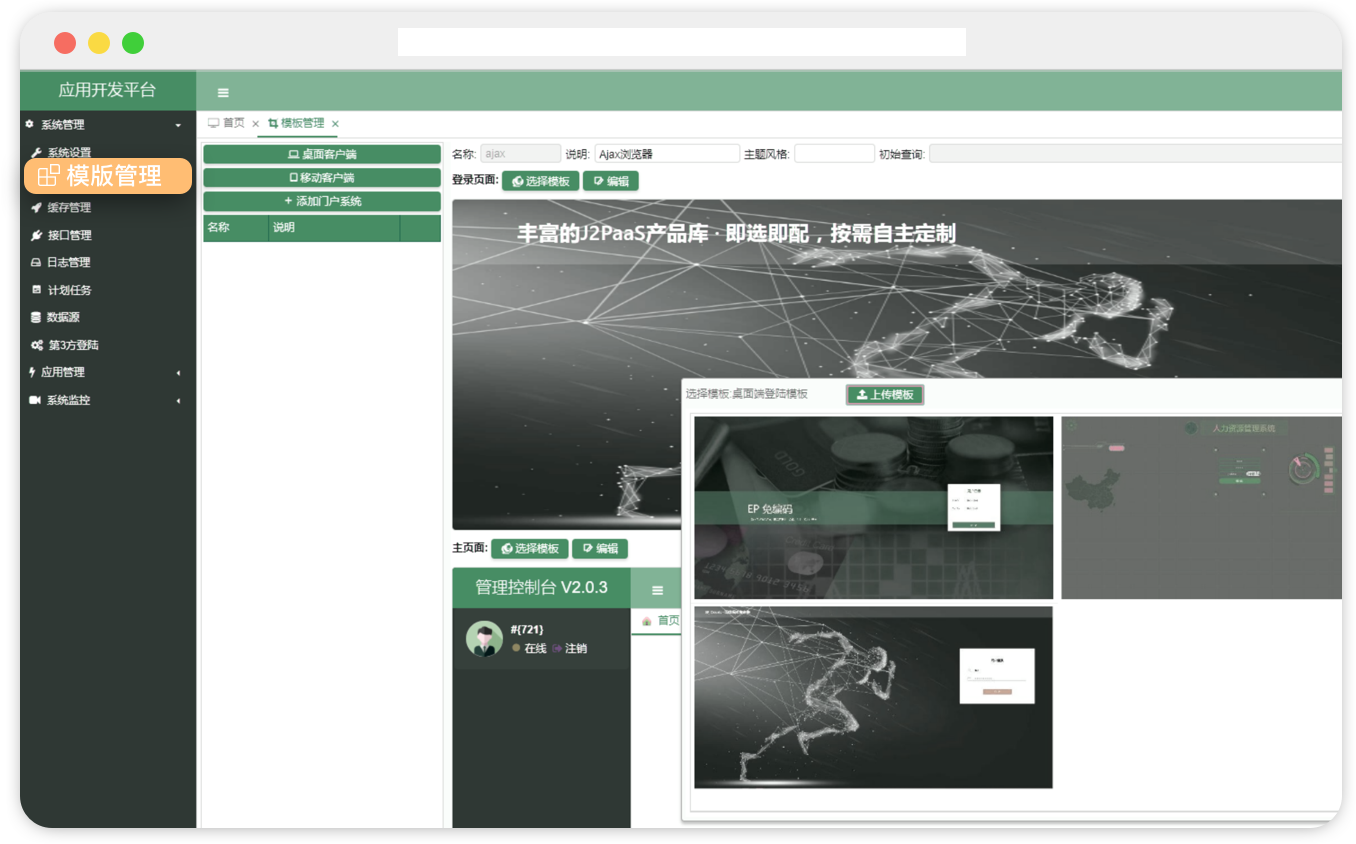Click the 在线 status link

[529, 649]
